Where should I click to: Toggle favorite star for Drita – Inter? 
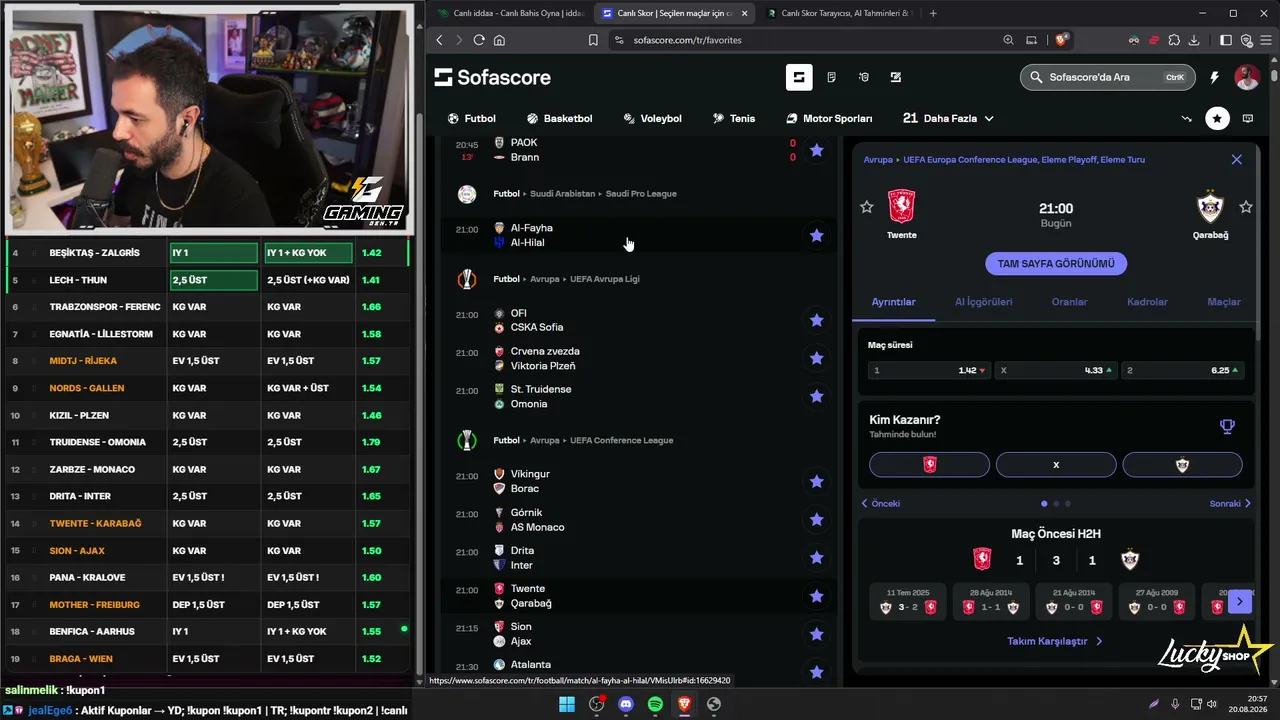point(817,557)
